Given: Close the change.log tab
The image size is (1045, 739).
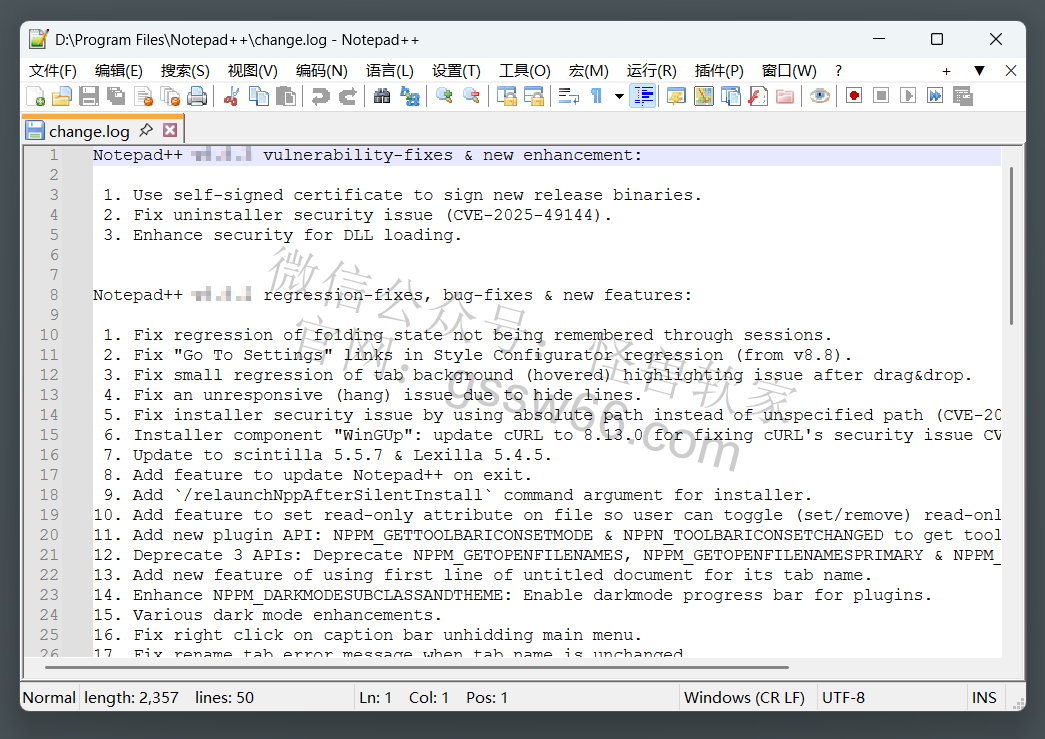Looking at the screenshot, I should click(x=171, y=130).
